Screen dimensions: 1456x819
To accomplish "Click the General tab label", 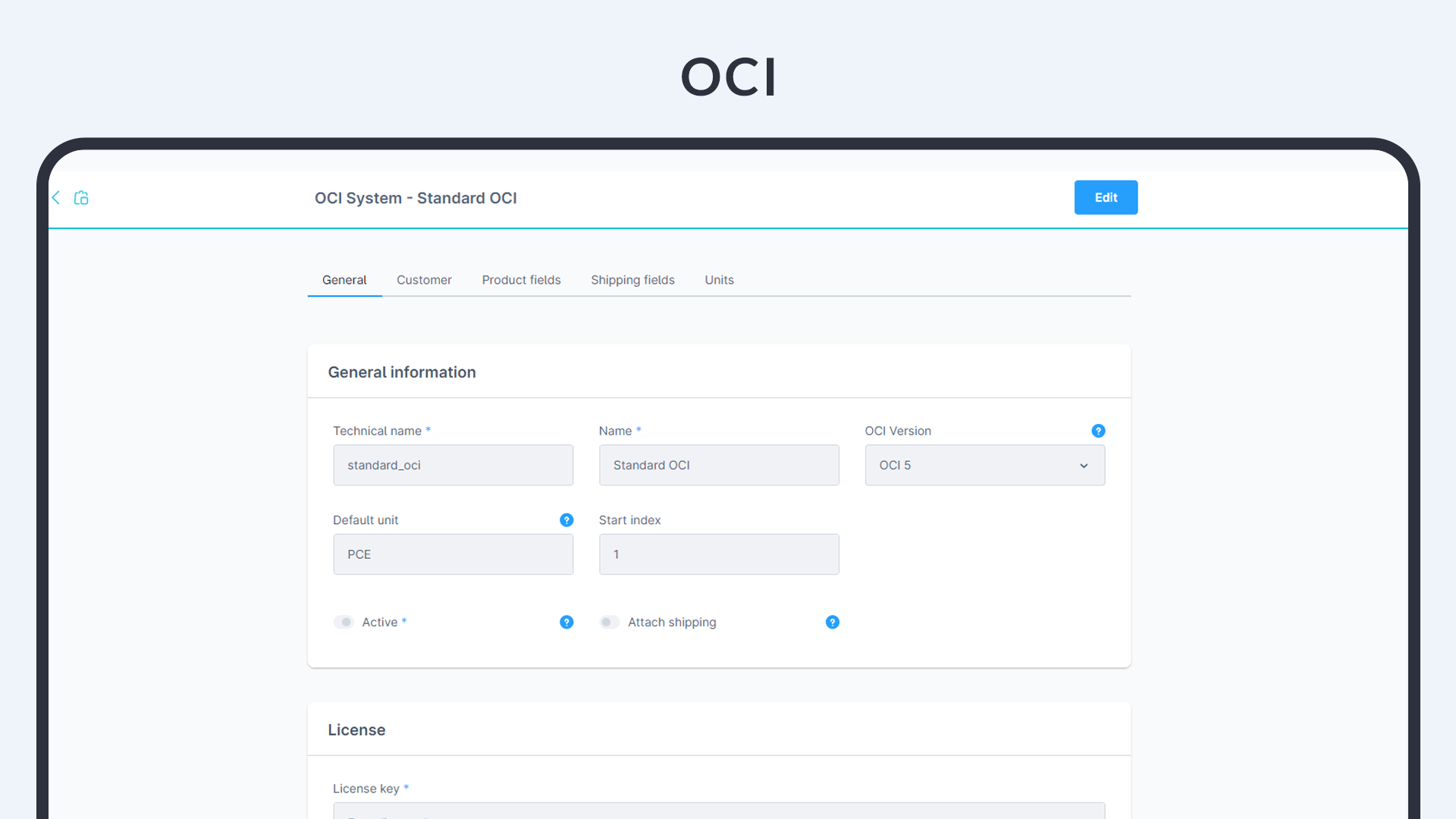I will pos(344,280).
